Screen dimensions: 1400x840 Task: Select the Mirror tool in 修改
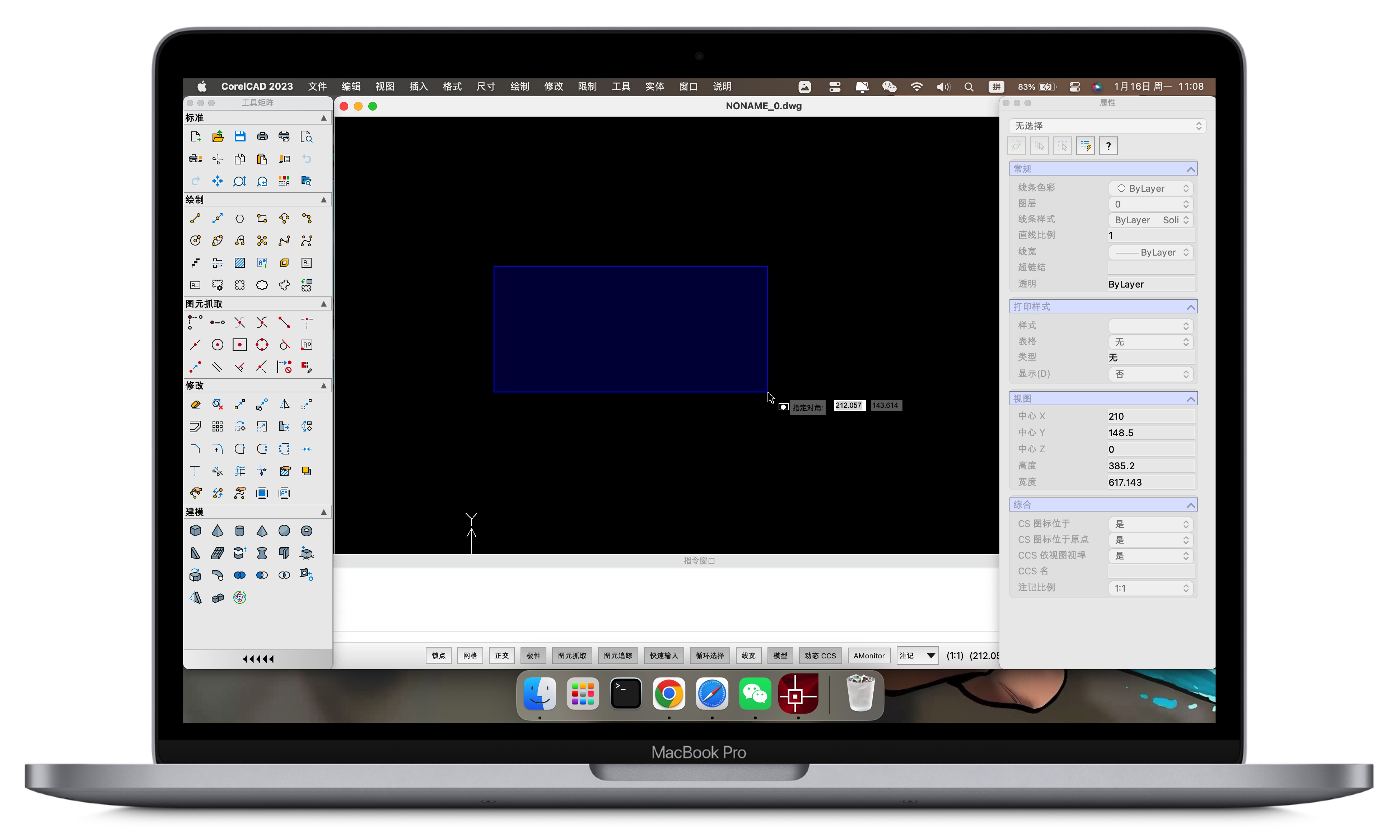pos(284,404)
